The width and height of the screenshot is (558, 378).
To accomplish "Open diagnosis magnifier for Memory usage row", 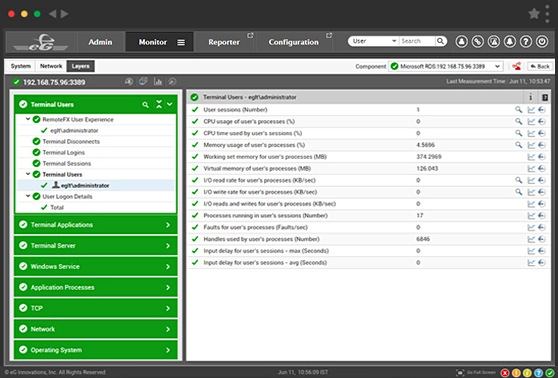I will coord(518,145).
